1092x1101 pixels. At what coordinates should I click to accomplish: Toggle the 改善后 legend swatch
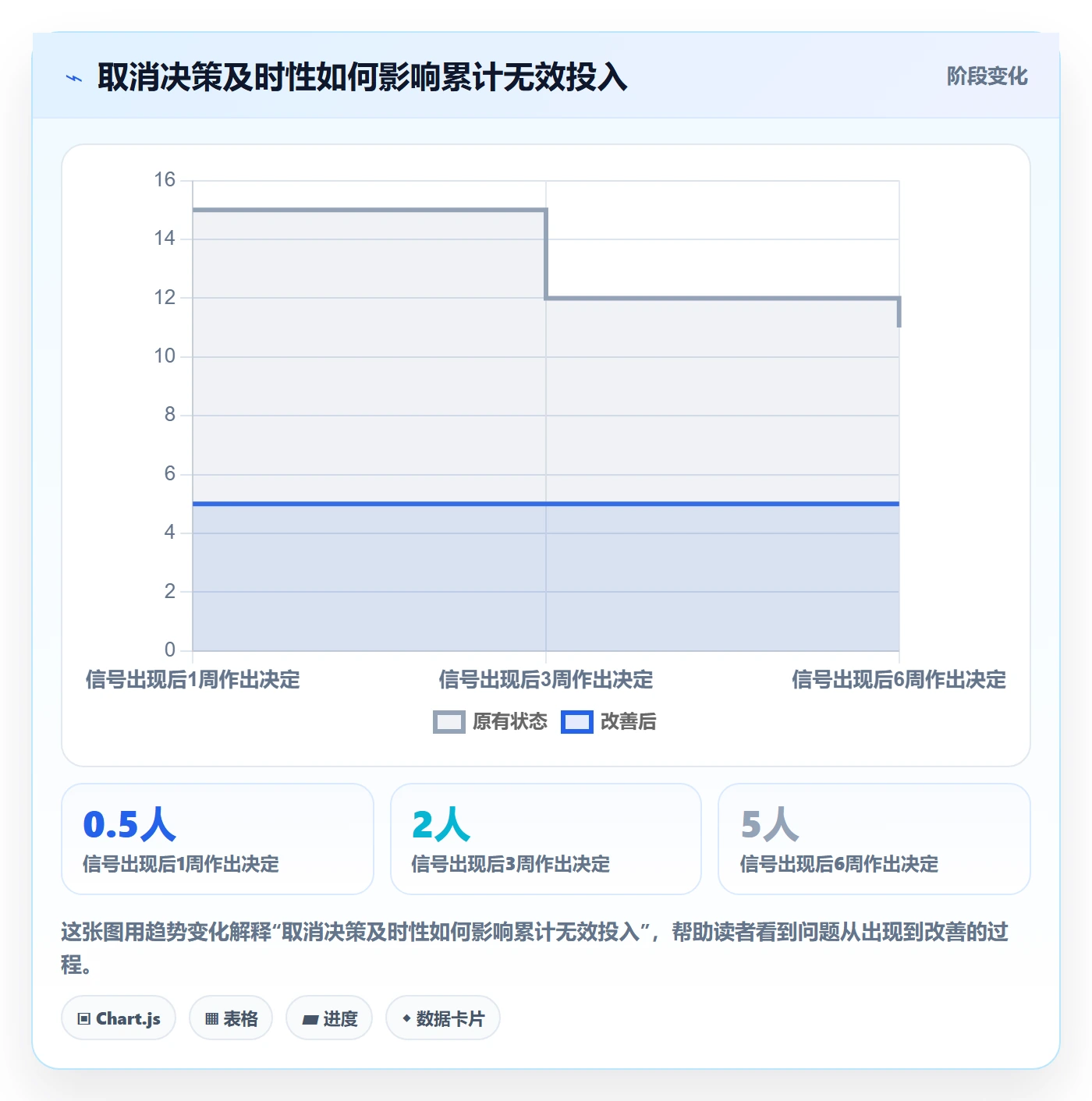577,722
